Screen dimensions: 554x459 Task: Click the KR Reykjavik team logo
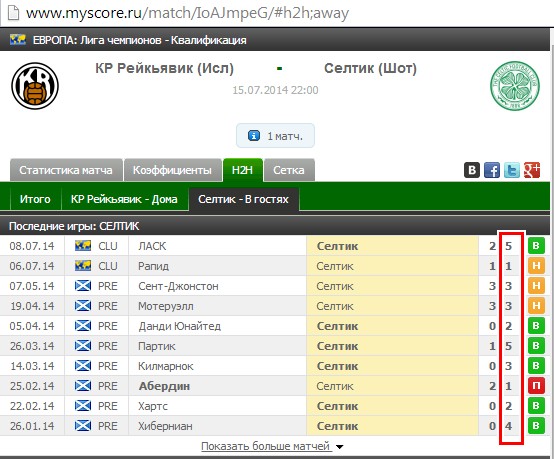pos(35,86)
